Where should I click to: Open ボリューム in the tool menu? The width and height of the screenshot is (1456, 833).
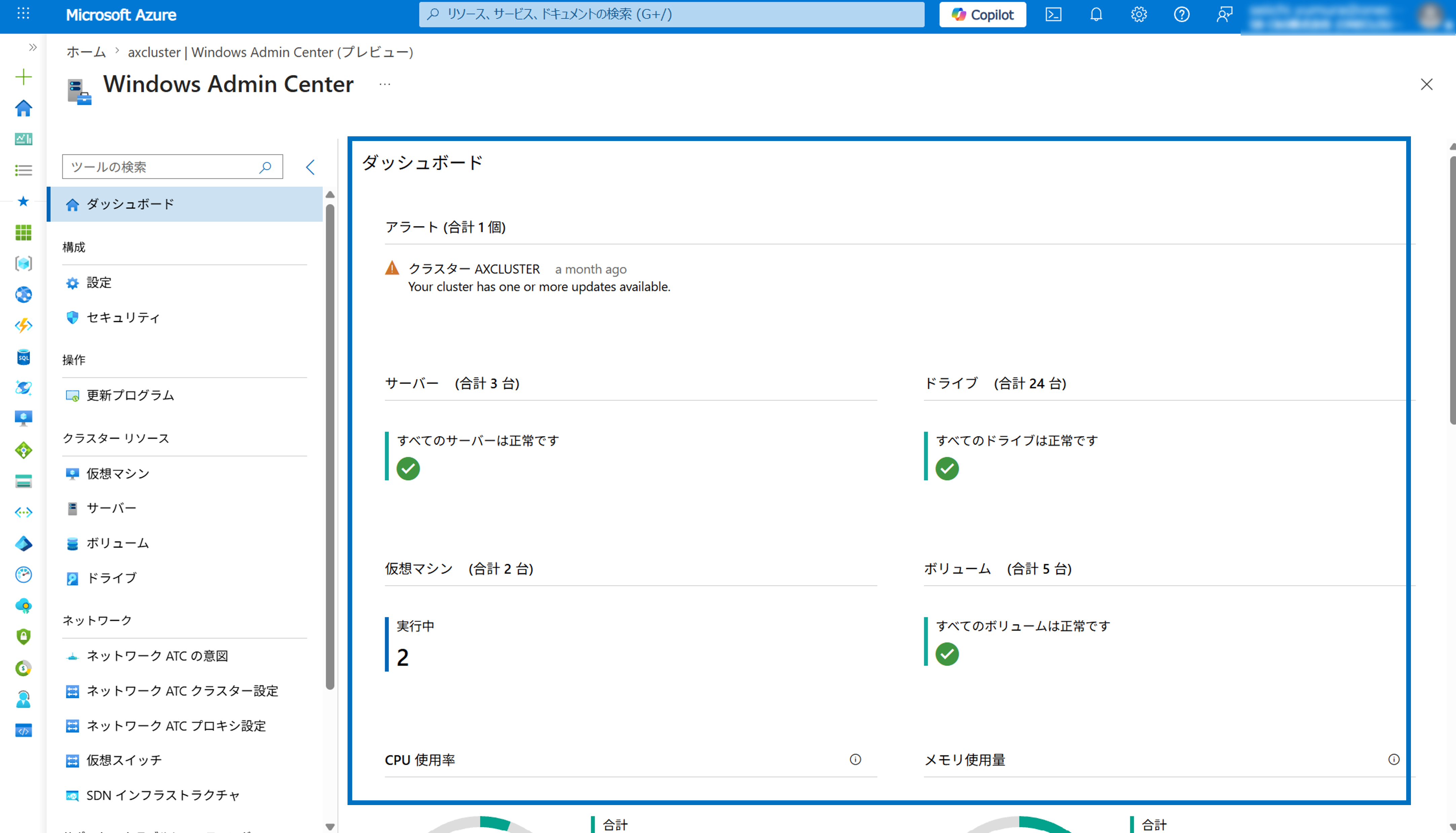tap(185, 543)
